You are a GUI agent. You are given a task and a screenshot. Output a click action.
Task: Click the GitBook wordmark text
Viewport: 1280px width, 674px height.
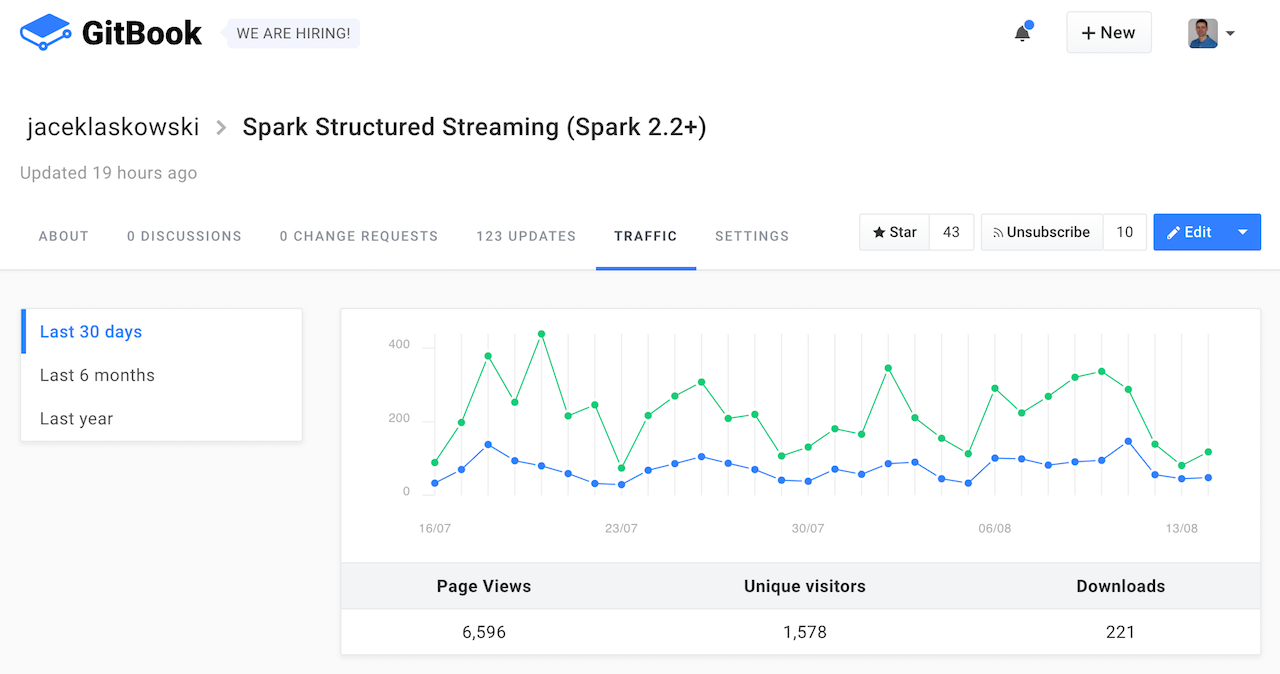coord(142,33)
